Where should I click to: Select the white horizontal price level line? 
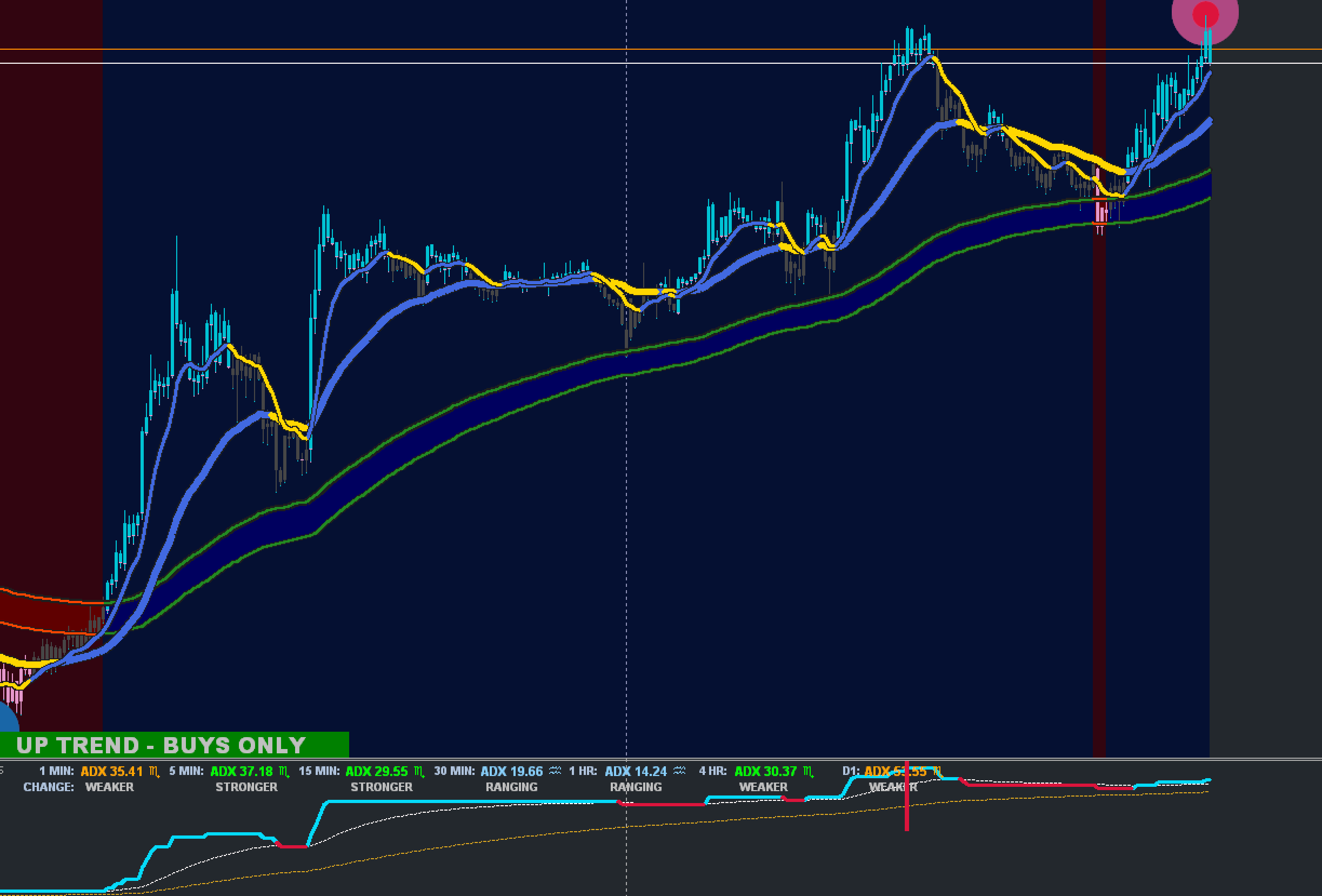pyautogui.click(x=661, y=63)
